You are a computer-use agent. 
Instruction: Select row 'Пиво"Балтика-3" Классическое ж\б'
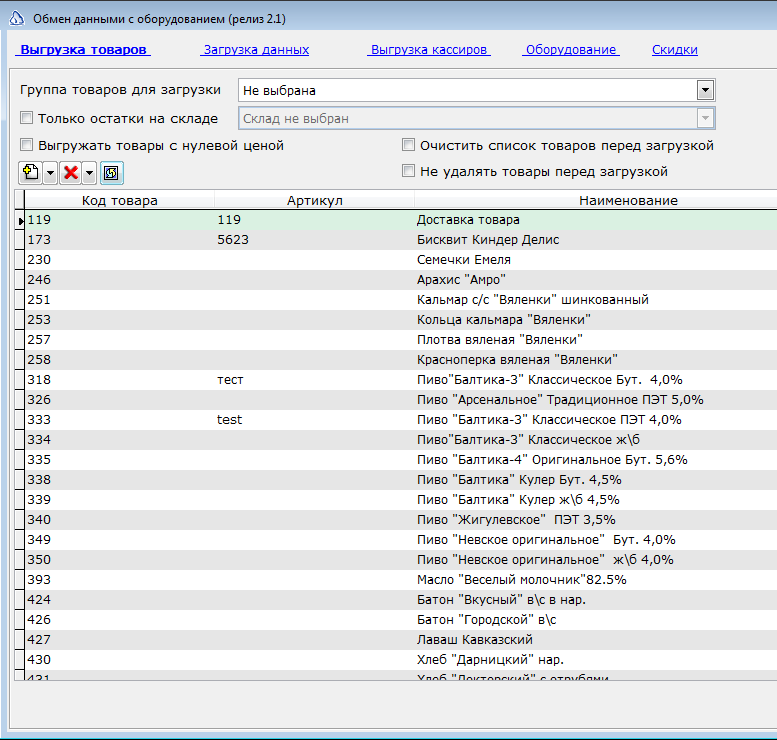pyautogui.click(x=400, y=440)
